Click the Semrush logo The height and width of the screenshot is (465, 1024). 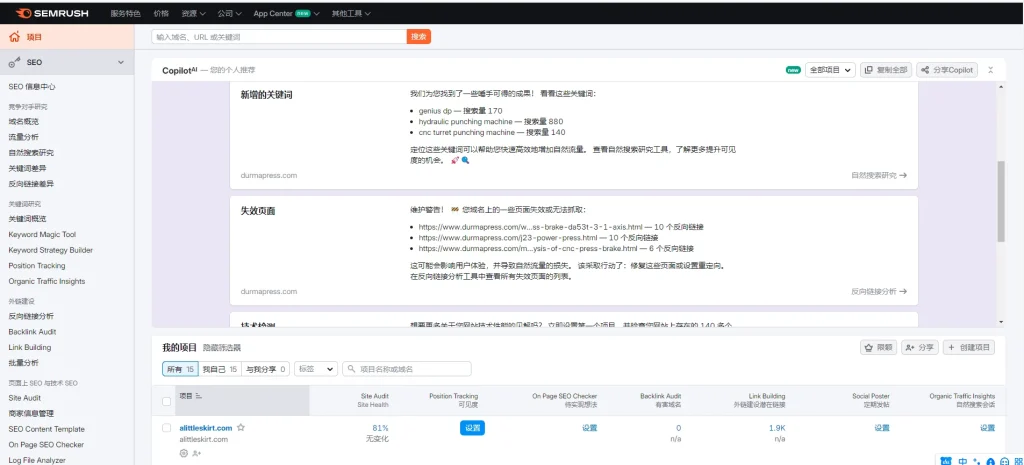(53, 13)
